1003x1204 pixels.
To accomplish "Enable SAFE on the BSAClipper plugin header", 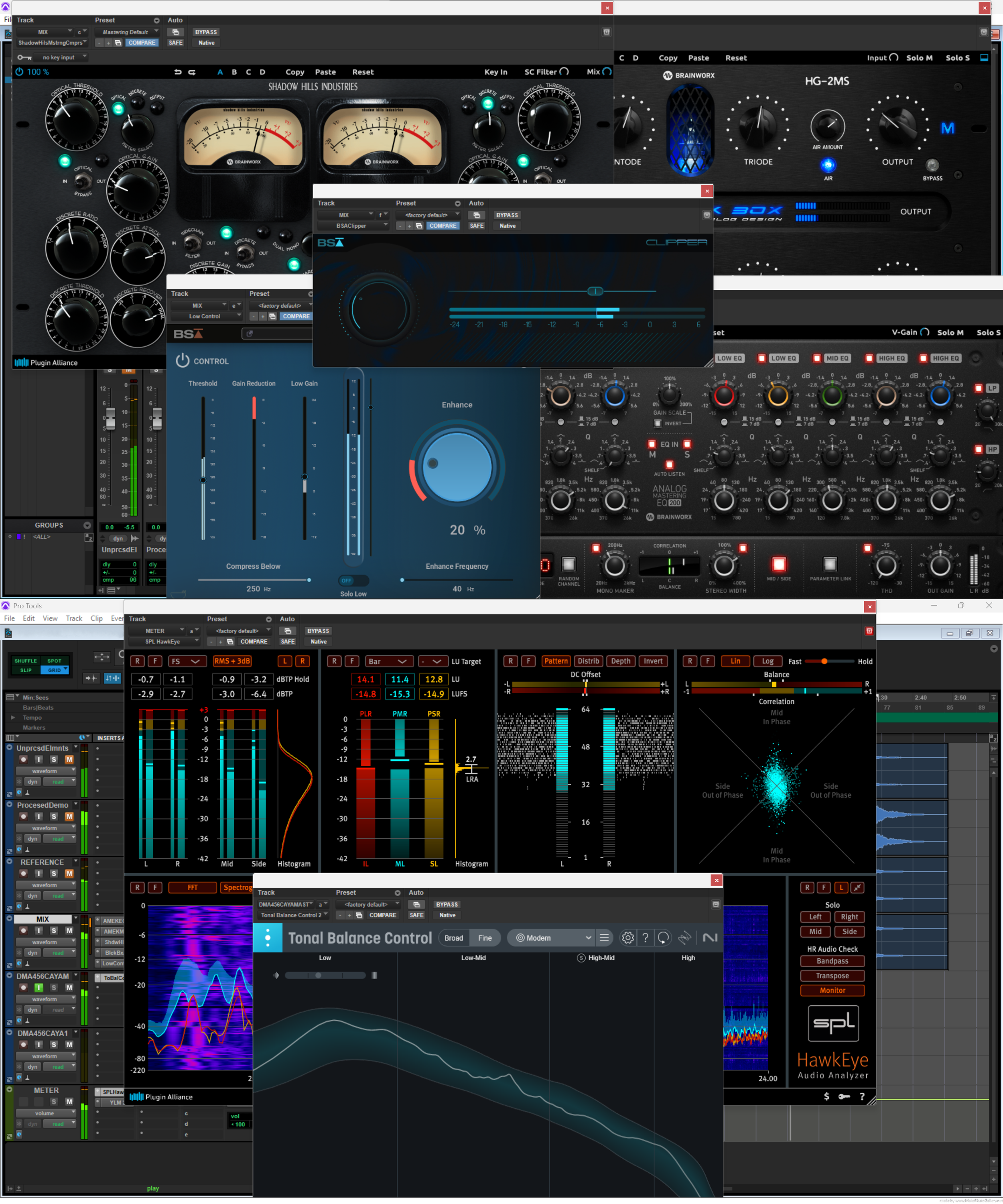I will (x=476, y=225).
